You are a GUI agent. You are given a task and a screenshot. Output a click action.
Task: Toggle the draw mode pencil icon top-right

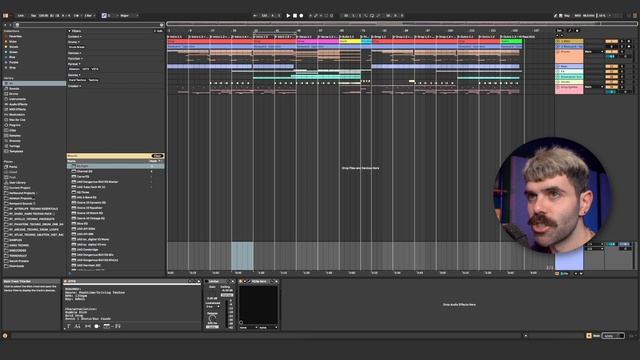pyautogui.click(x=556, y=16)
